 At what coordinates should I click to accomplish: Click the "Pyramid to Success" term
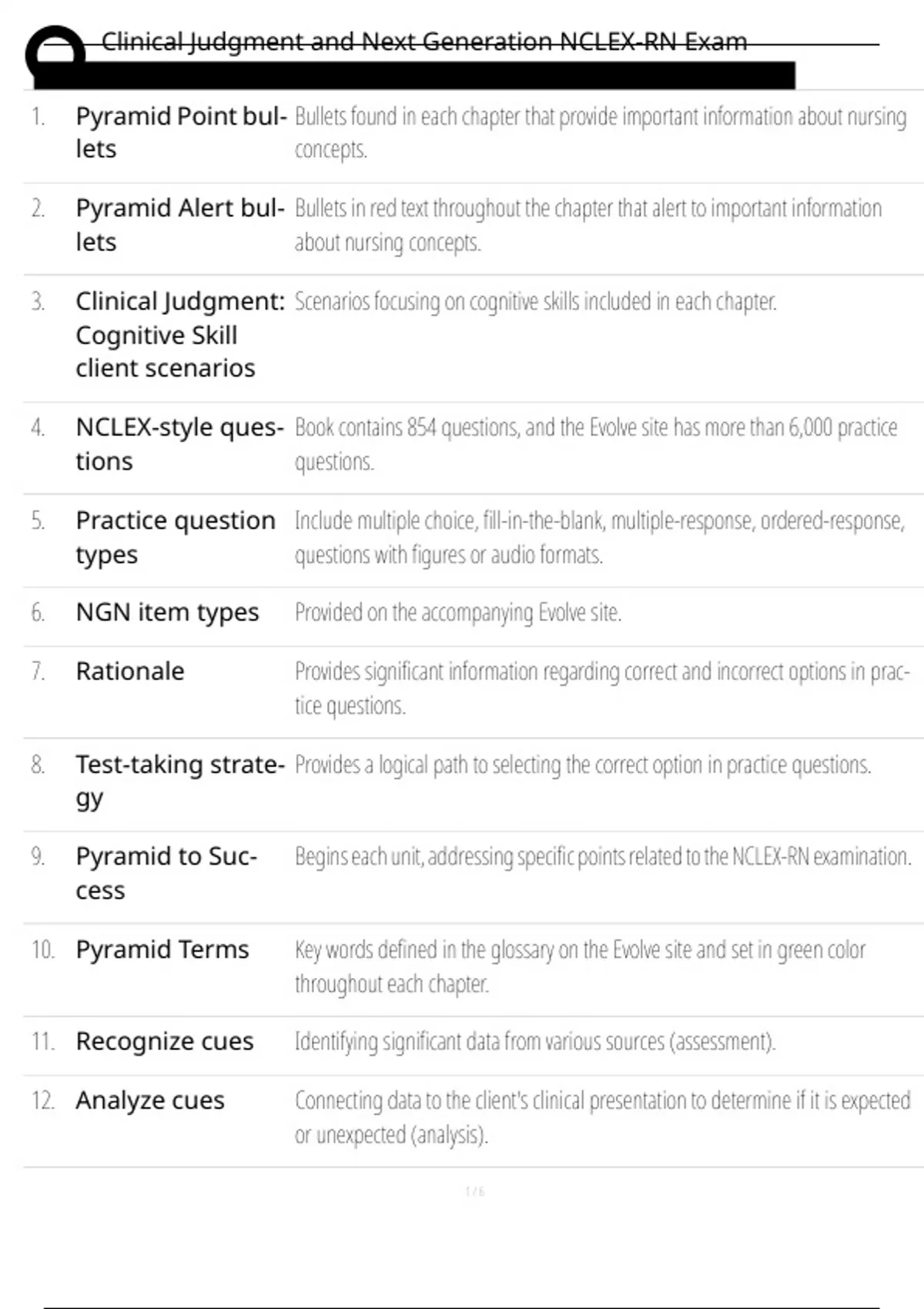166,872
